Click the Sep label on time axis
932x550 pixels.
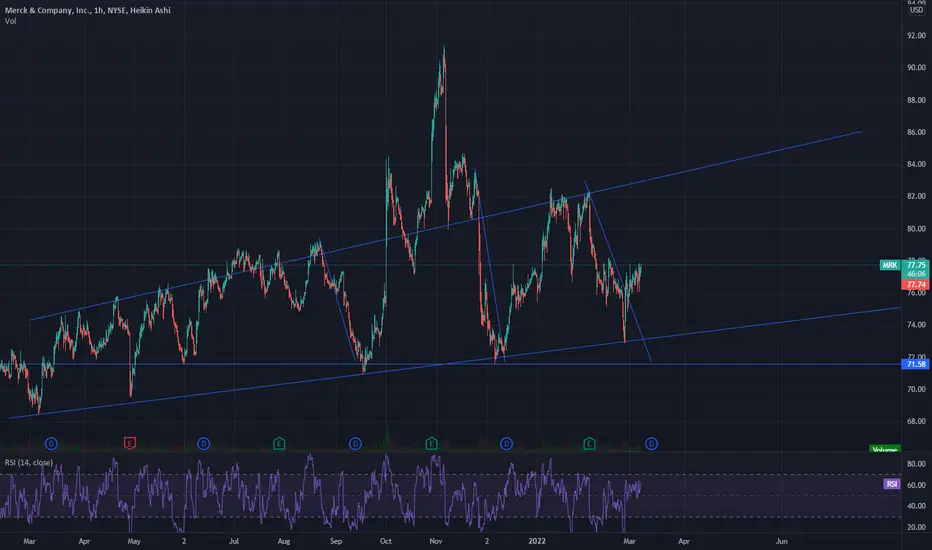tap(336, 541)
